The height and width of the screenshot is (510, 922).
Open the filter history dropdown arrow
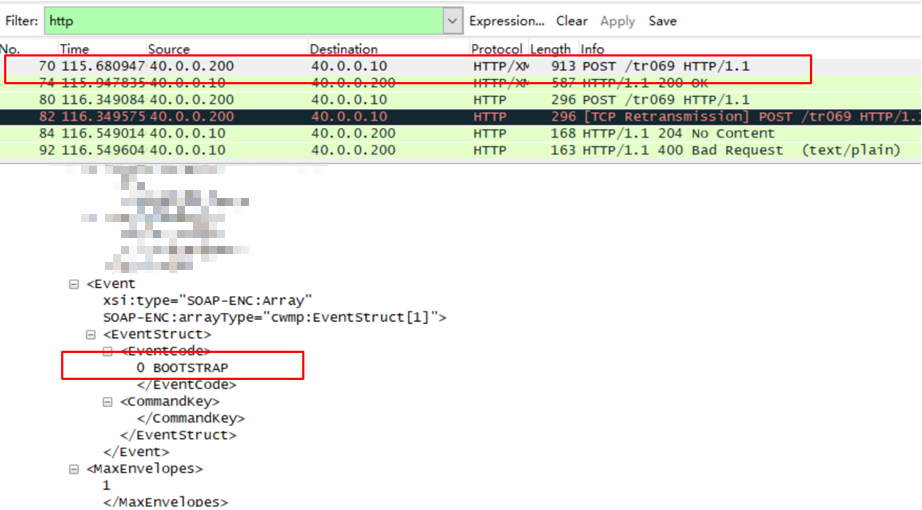(x=452, y=21)
